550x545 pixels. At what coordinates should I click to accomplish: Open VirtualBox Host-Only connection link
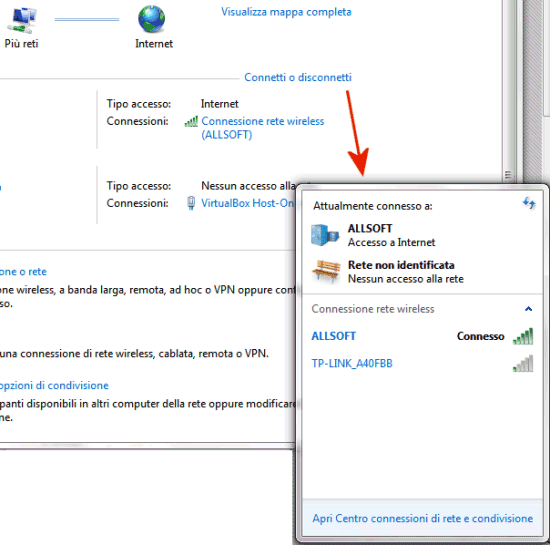click(x=248, y=203)
